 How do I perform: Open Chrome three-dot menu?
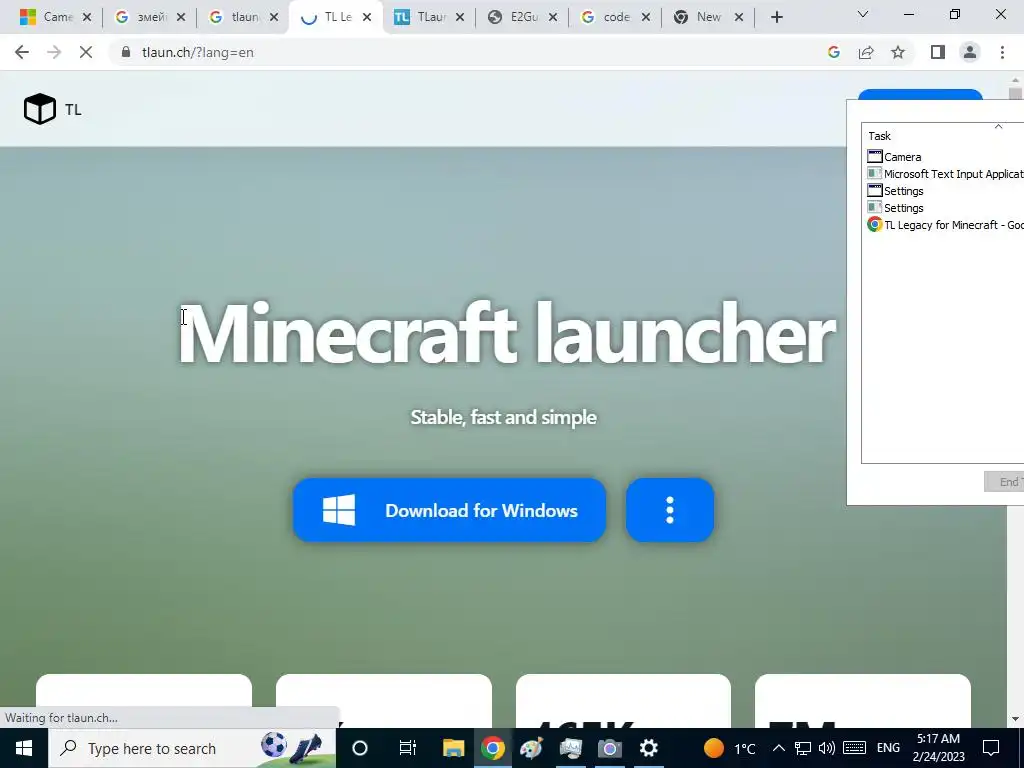tap(1002, 52)
